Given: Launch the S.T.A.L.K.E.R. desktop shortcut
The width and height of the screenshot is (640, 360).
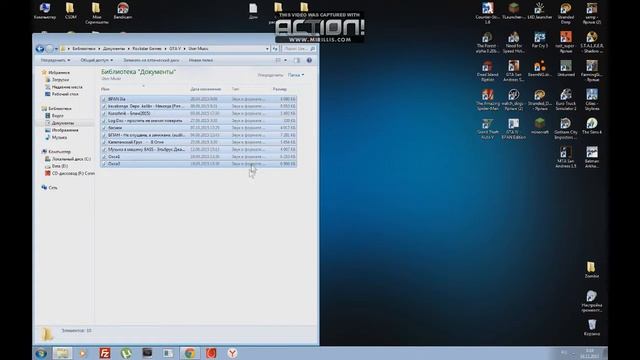Looking at the screenshot, I should click(x=592, y=42).
